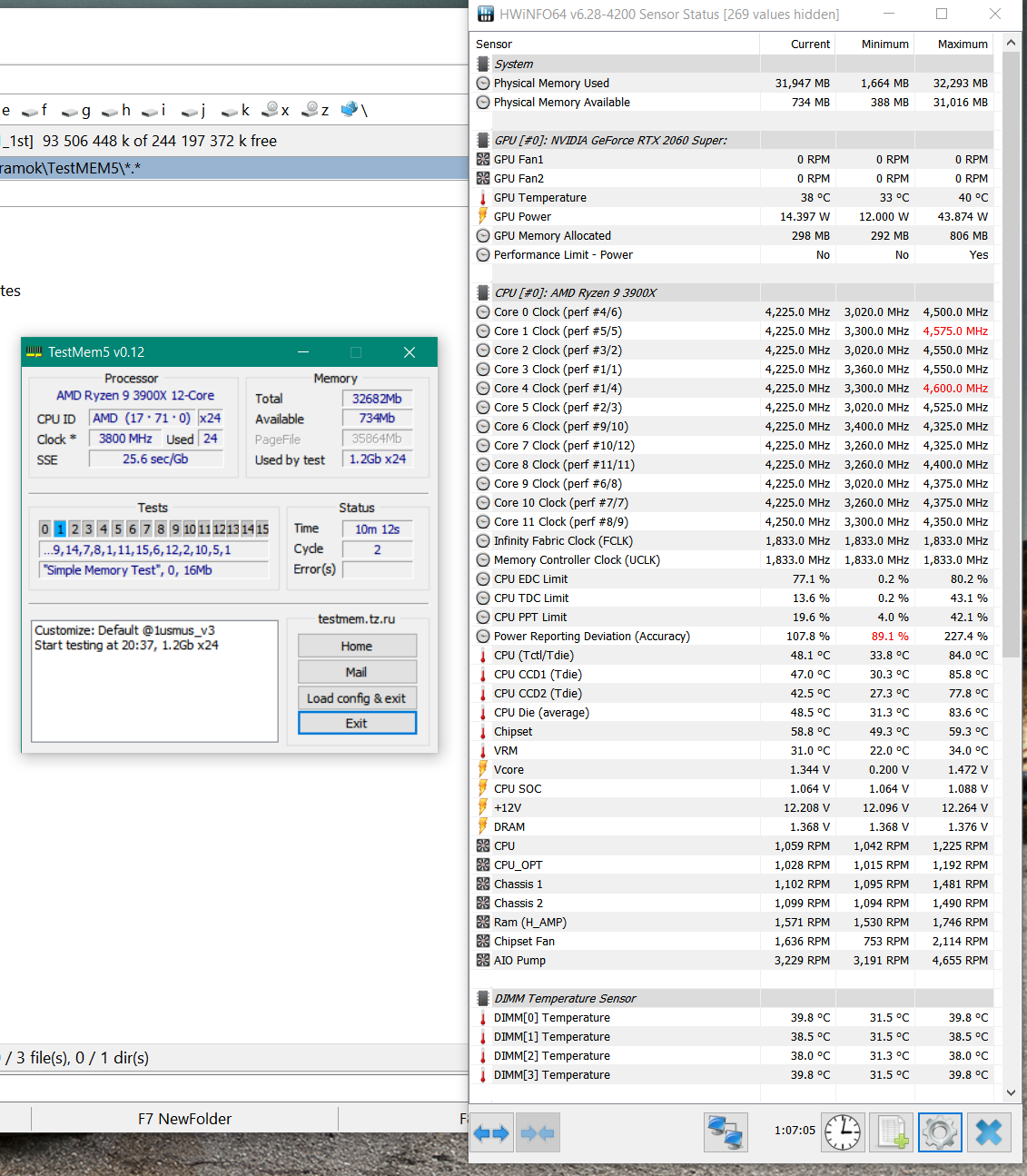Click the CPU AMD Ryzen 9 3900X section icon
This screenshot has width=1027, height=1176.
click(x=483, y=293)
